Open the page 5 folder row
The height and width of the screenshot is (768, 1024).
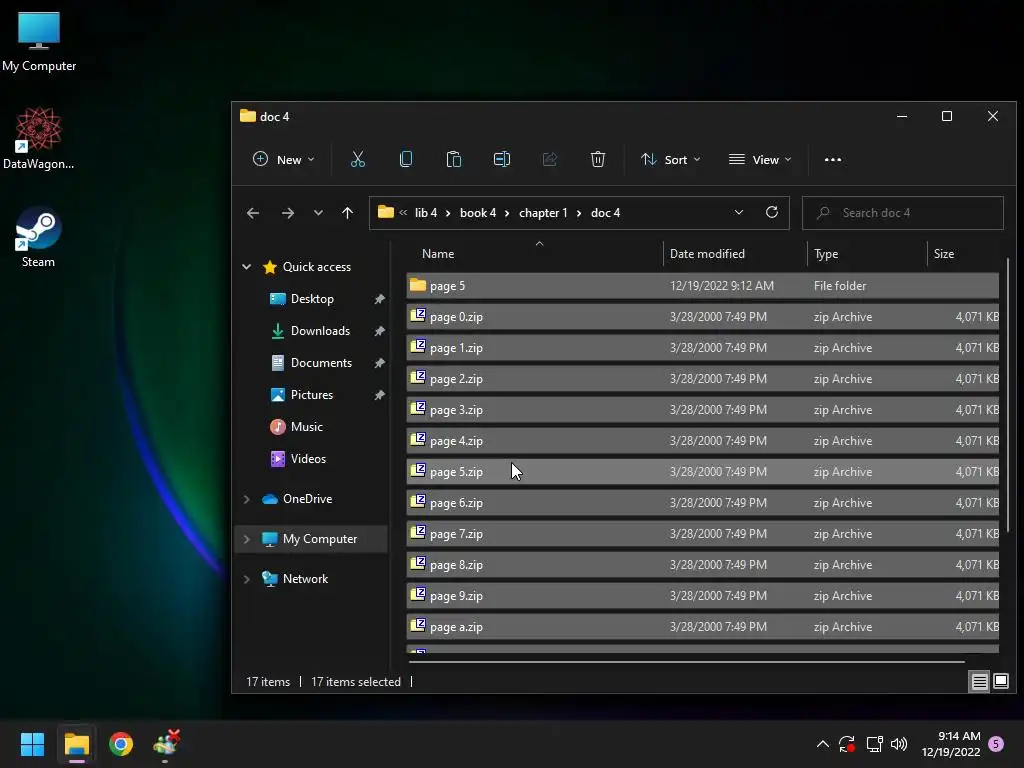(x=702, y=285)
